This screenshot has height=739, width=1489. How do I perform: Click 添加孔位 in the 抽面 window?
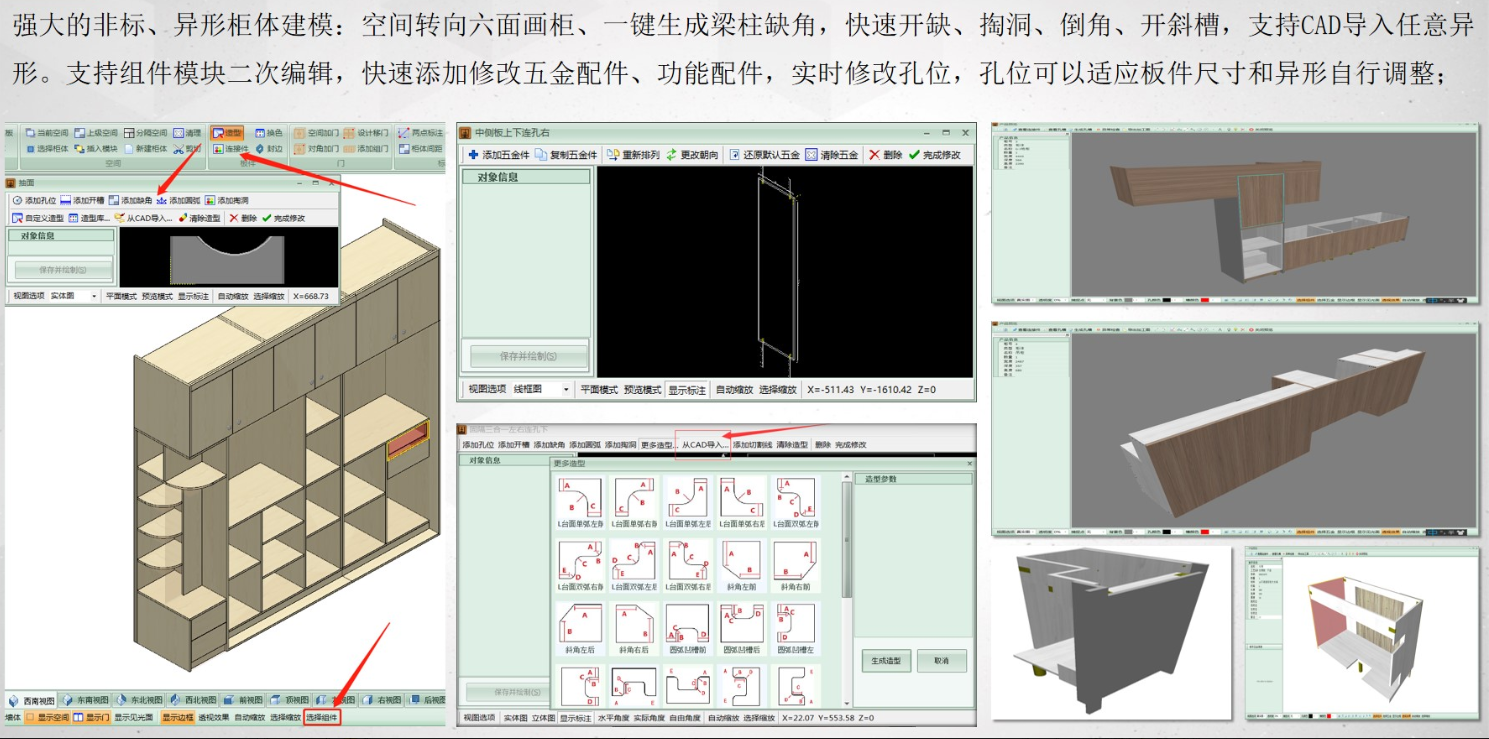click(x=34, y=201)
